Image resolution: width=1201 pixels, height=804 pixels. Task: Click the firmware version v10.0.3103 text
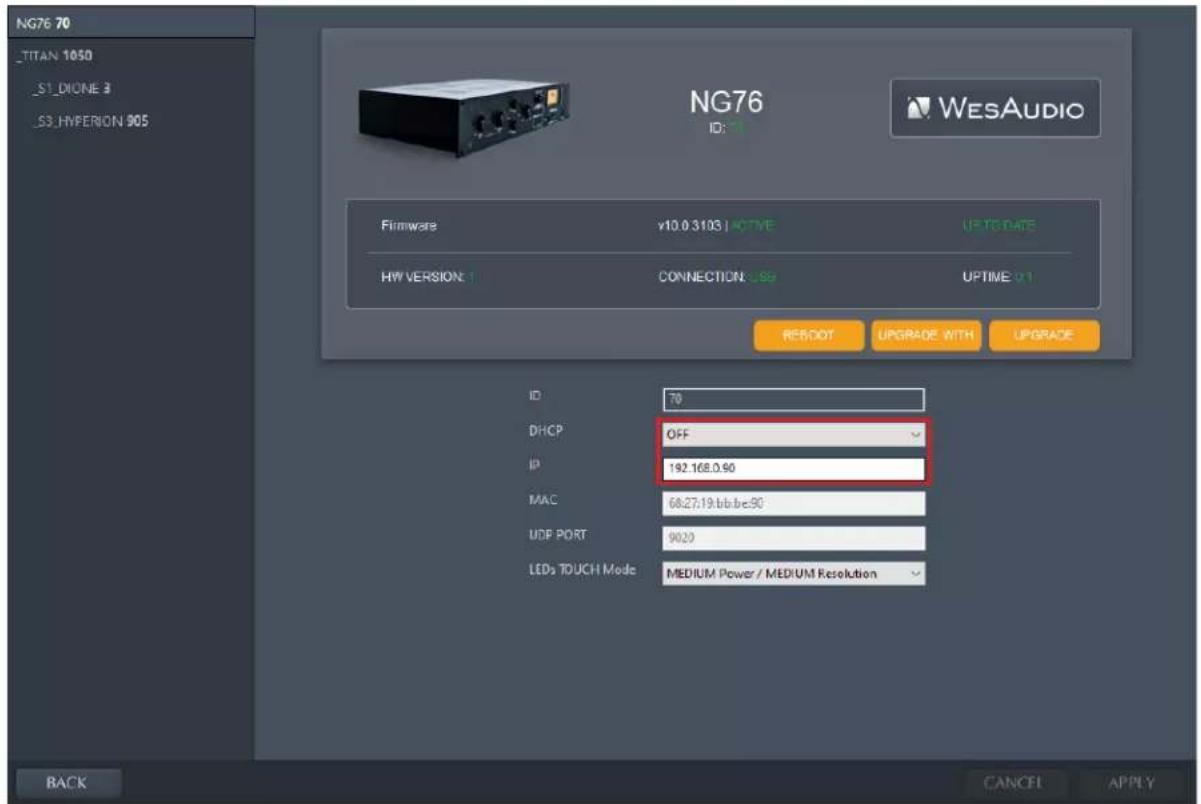[x=685, y=227]
